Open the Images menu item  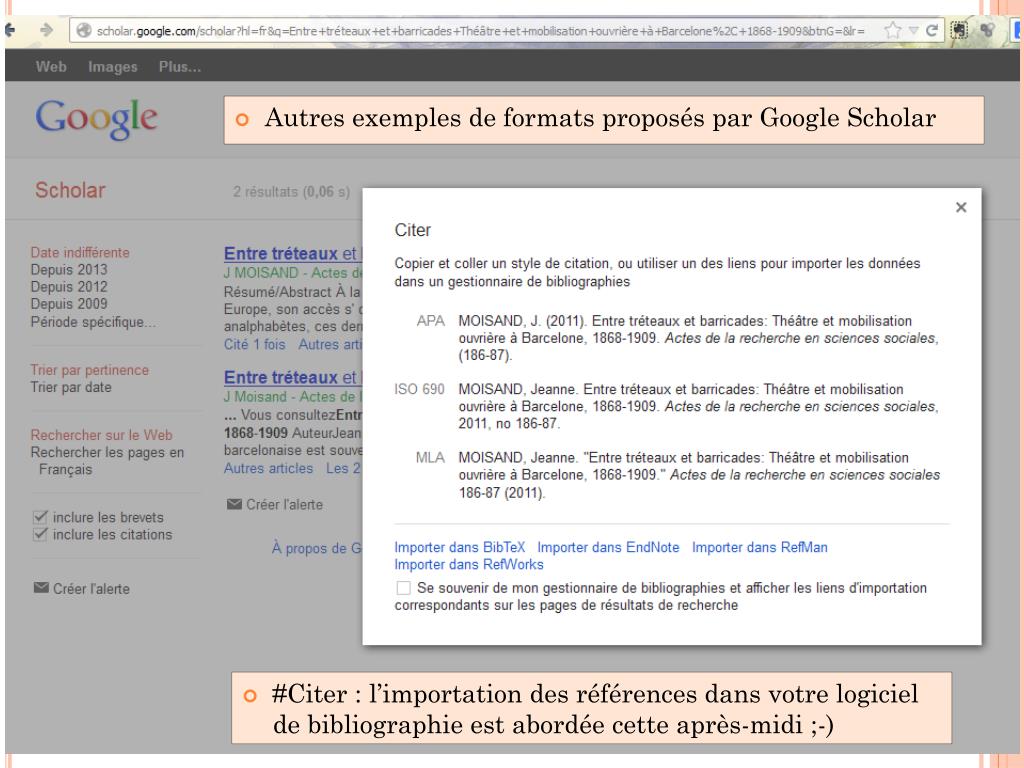point(113,67)
